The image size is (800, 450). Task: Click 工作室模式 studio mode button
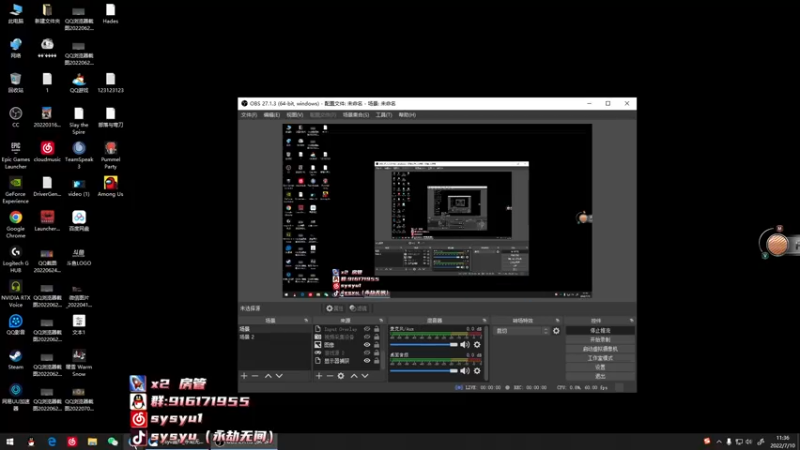pos(600,358)
